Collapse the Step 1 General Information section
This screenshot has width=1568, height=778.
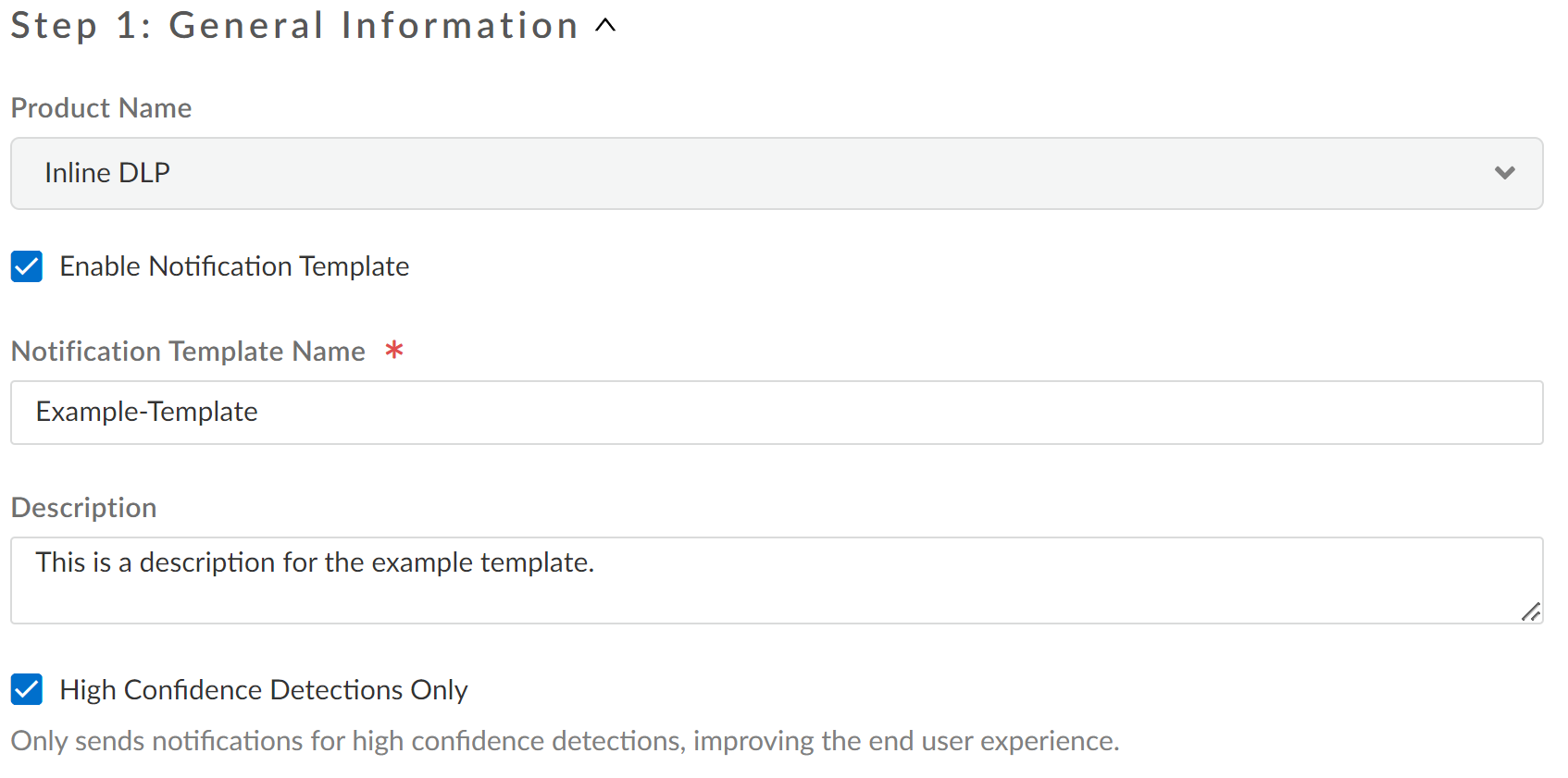click(x=605, y=26)
